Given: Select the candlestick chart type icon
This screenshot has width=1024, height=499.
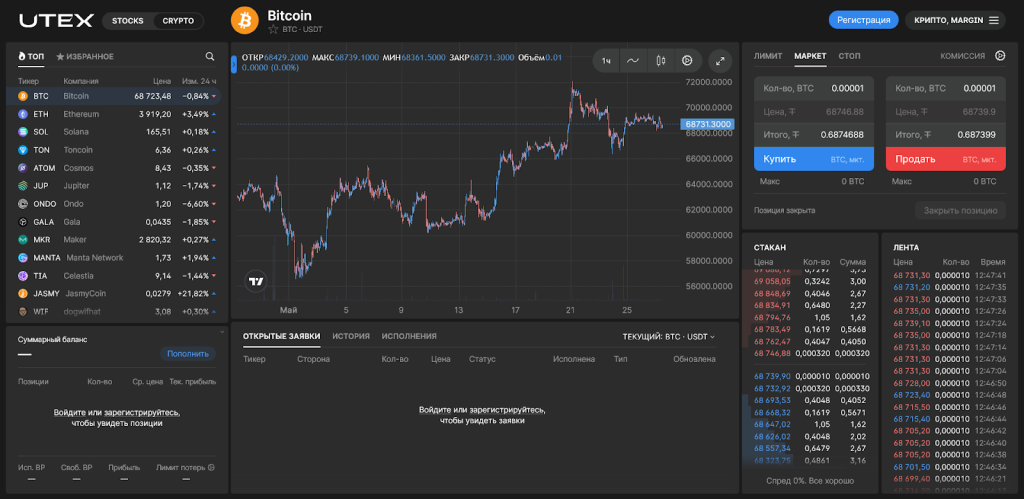Looking at the screenshot, I should [x=660, y=61].
